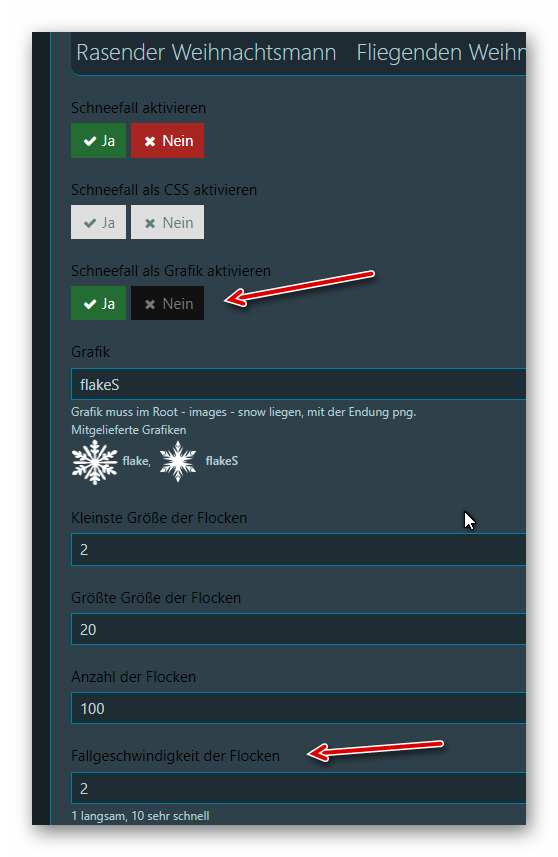558x857 pixels.
Task: Click X icon on Schneefall als CSS Nein
Action: [150, 223]
